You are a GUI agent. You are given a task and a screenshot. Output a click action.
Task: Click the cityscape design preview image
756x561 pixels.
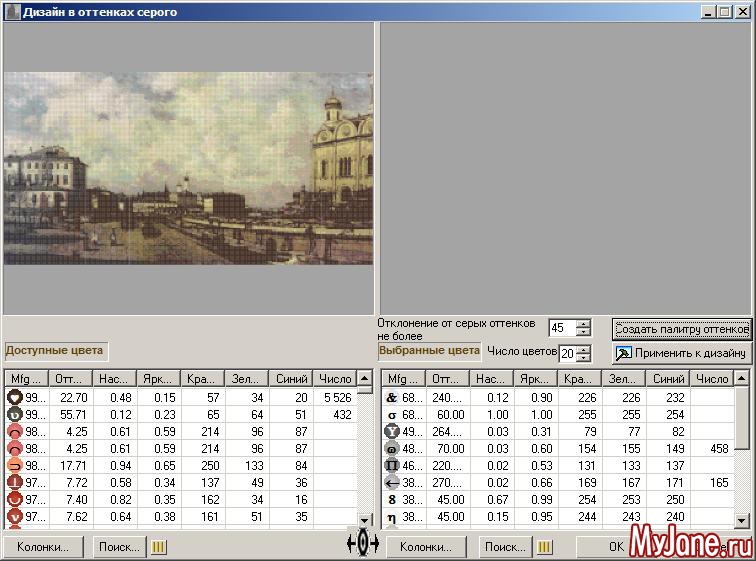[187, 168]
